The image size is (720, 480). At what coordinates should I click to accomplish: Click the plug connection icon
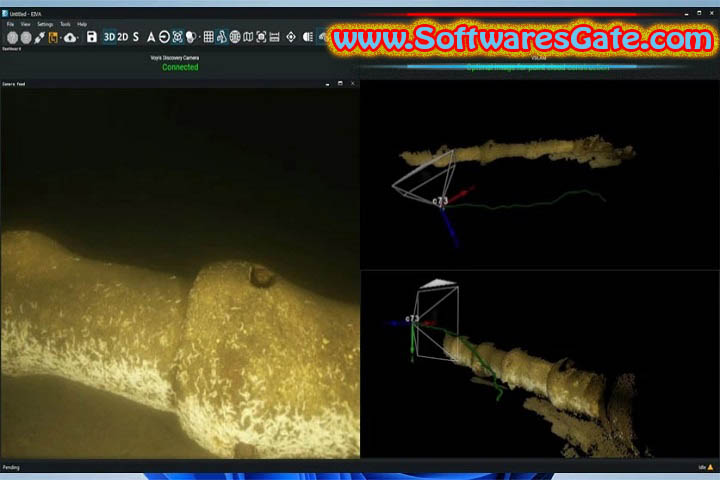39,38
